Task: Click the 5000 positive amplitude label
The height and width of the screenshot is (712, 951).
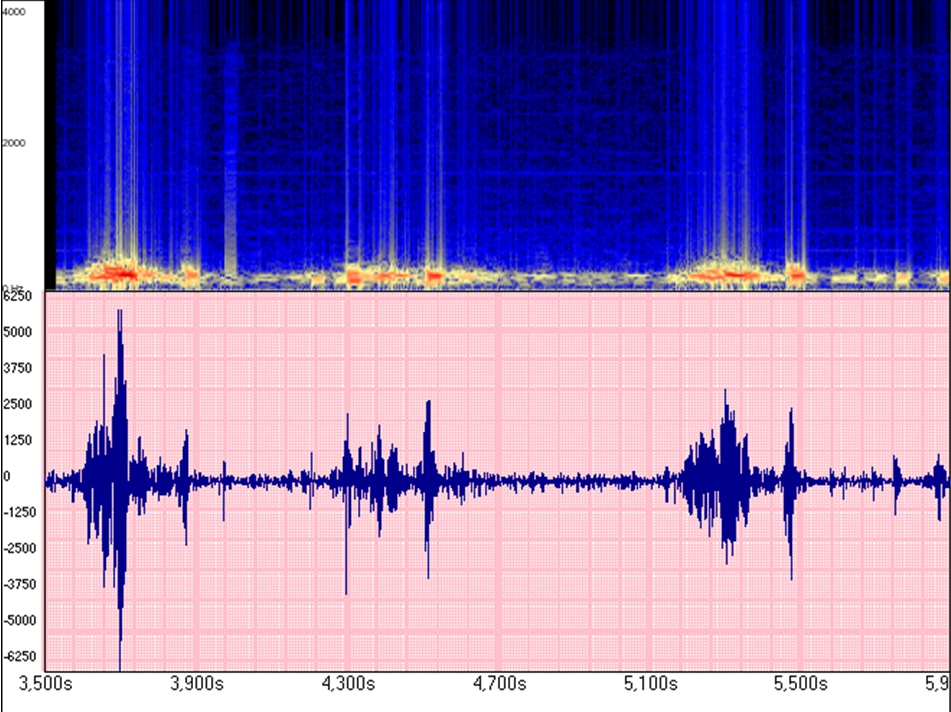Action: (x=20, y=332)
